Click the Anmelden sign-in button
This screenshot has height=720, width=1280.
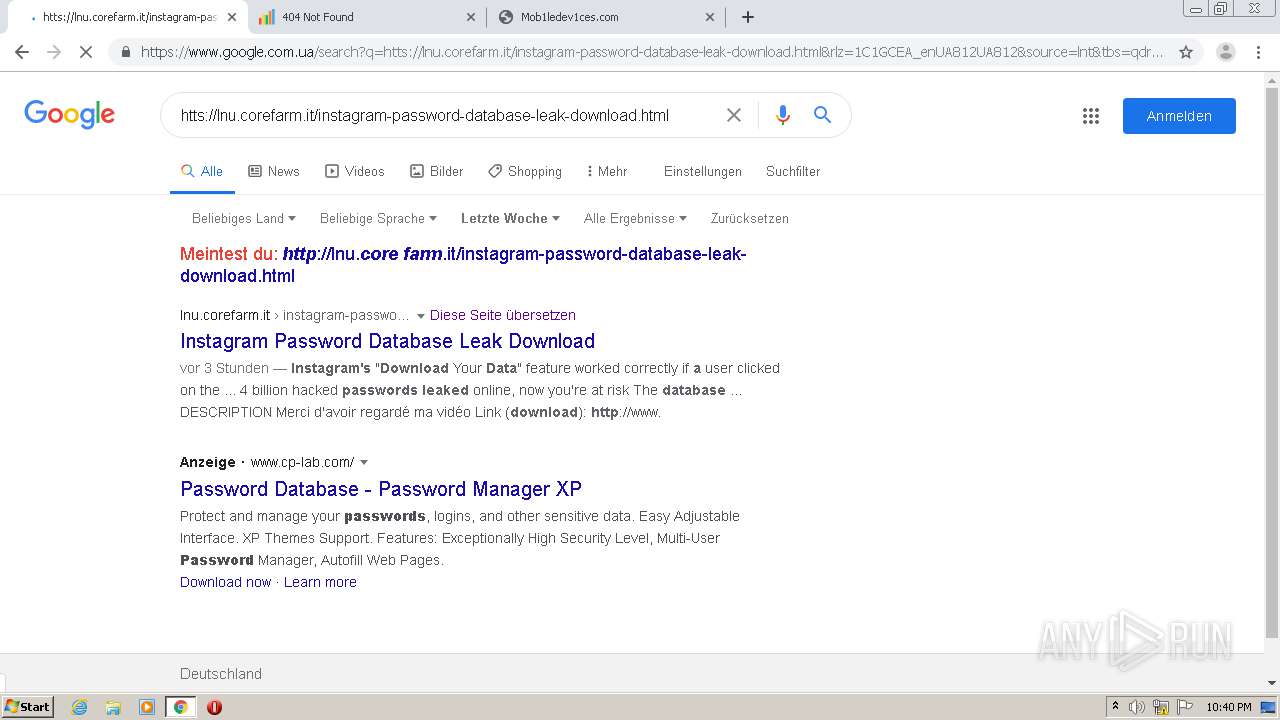click(x=1179, y=116)
